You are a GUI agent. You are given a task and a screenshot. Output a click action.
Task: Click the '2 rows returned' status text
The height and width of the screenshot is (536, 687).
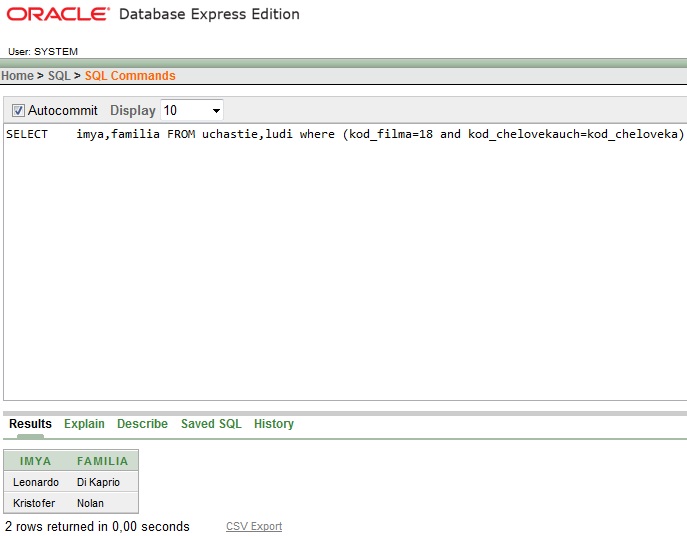[97, 526]
